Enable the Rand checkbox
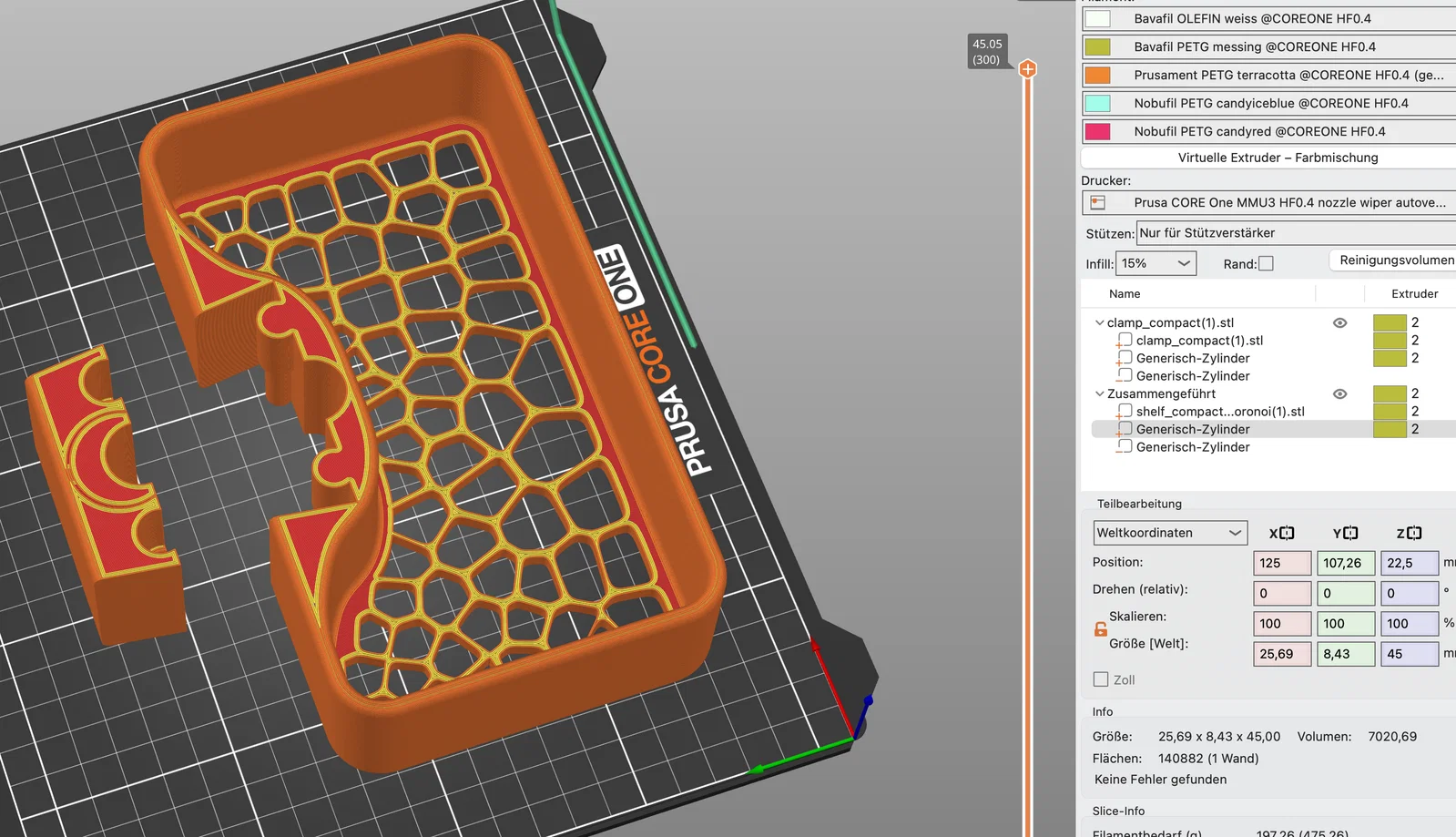 (x=1266, y=263)
